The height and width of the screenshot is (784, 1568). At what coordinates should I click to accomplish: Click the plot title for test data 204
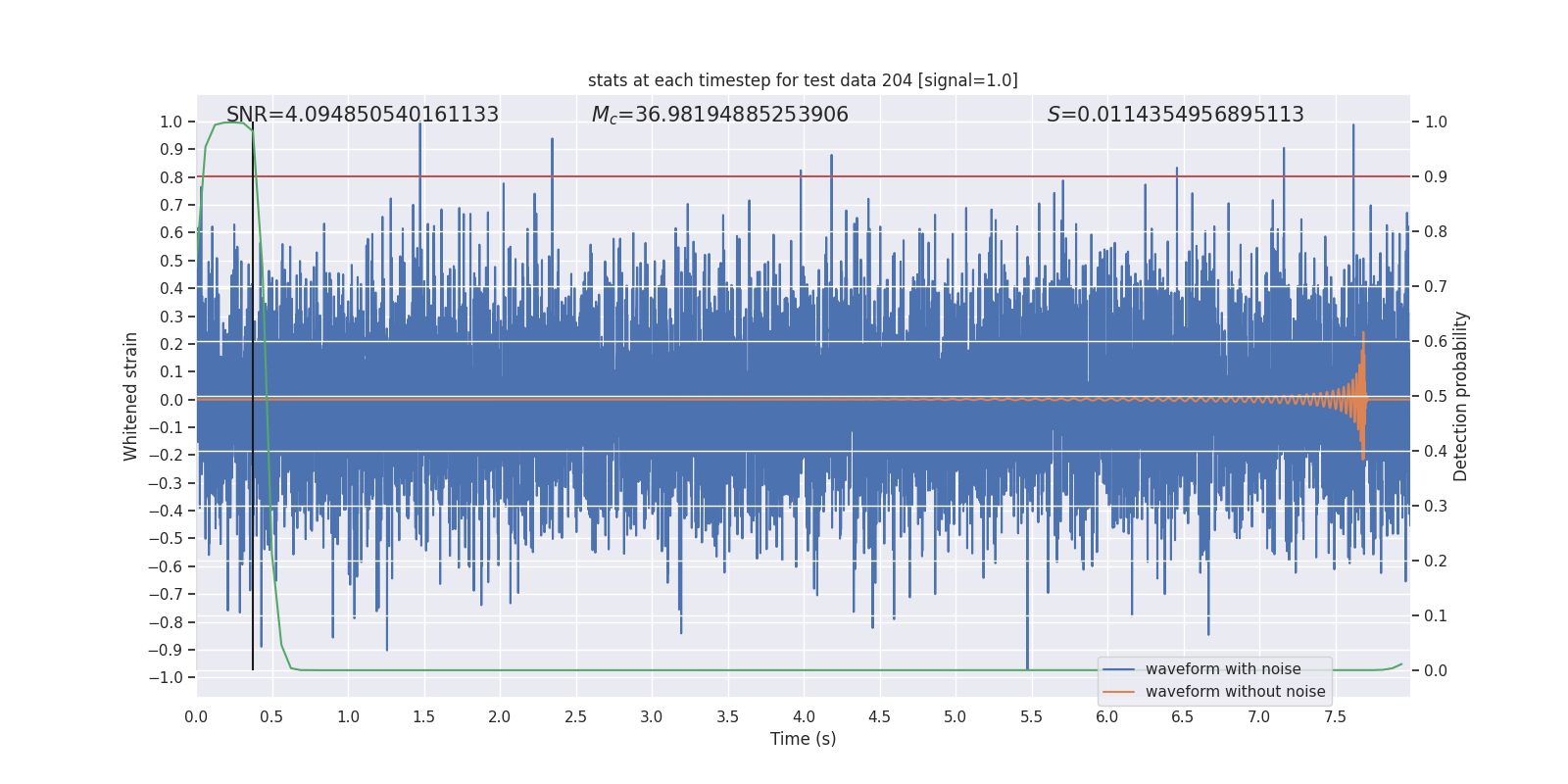[803, 80]
